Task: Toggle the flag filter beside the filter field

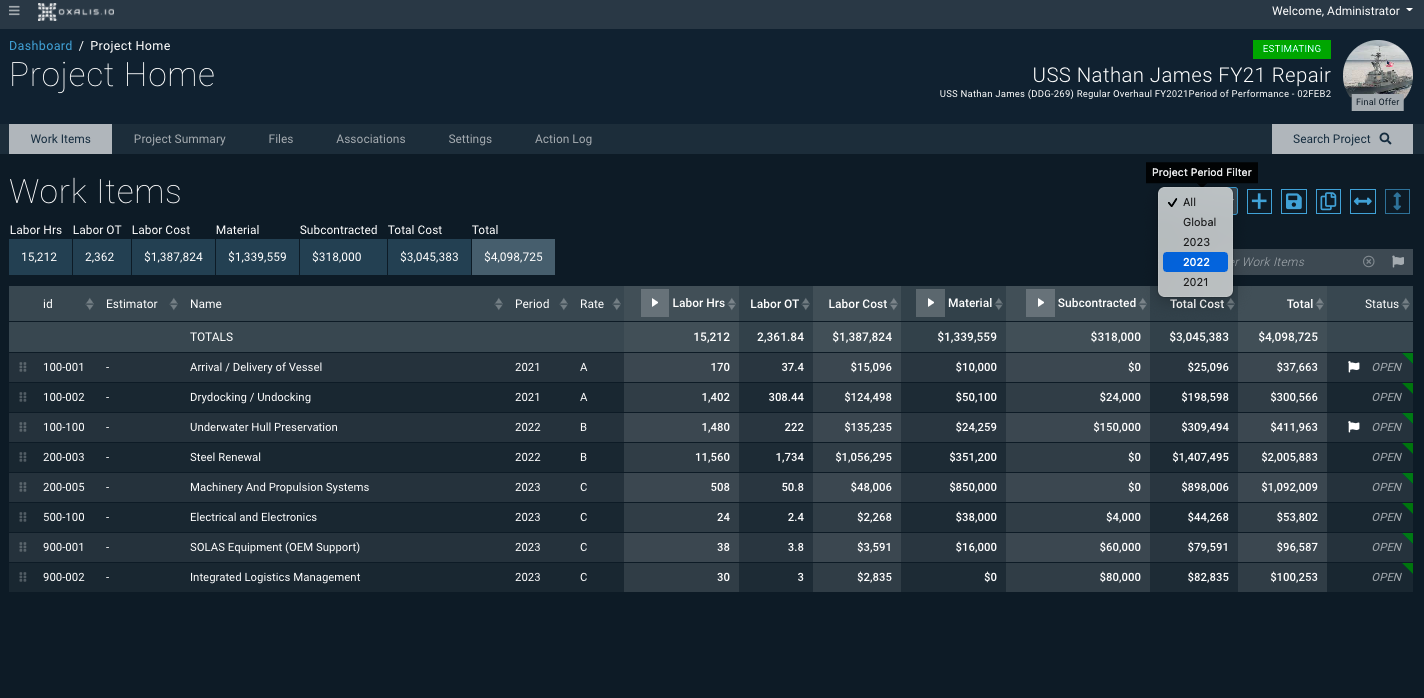Action: 1398,262
